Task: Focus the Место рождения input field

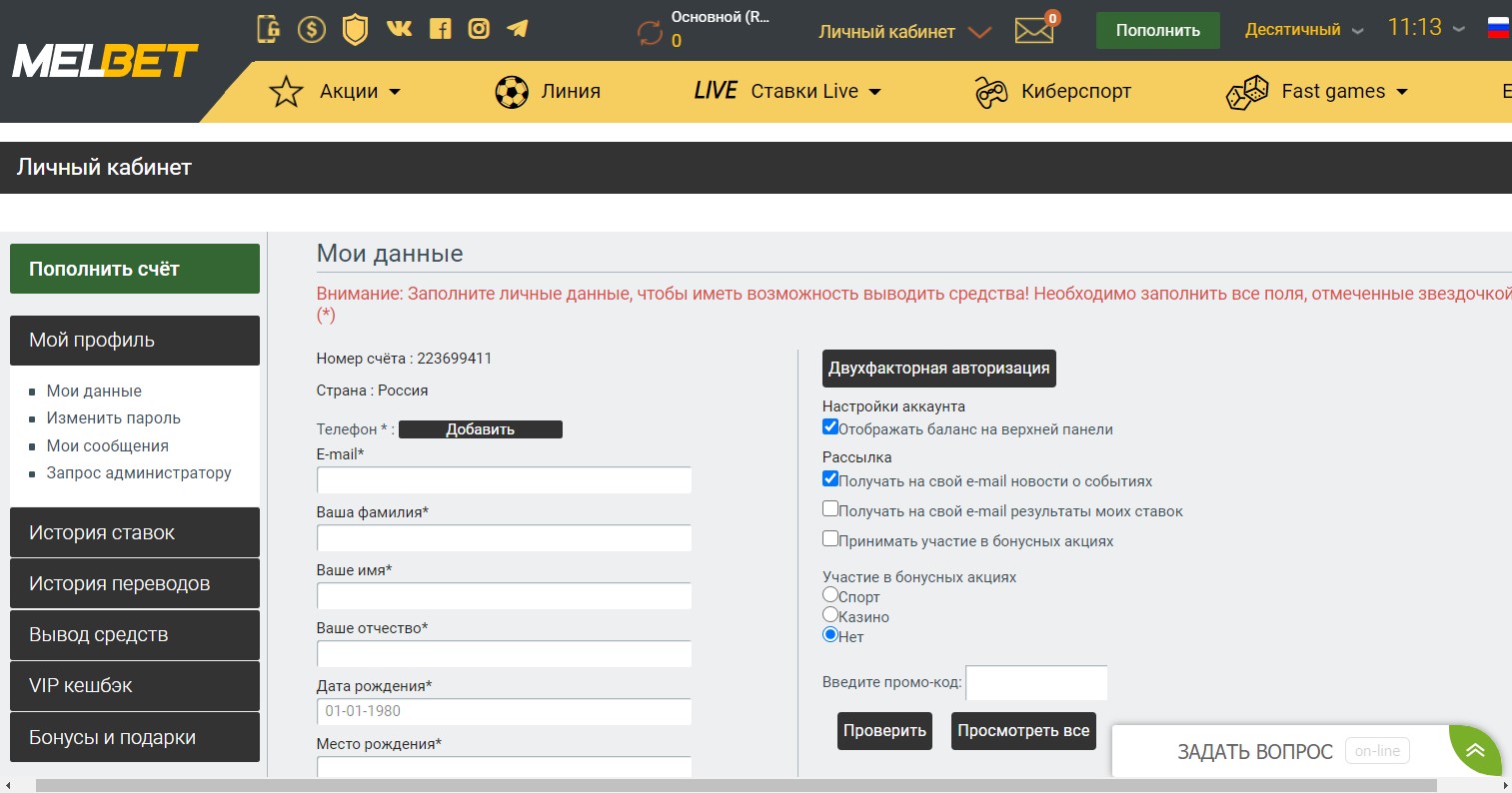Action: pyautogui.click(x=504, y=767)
